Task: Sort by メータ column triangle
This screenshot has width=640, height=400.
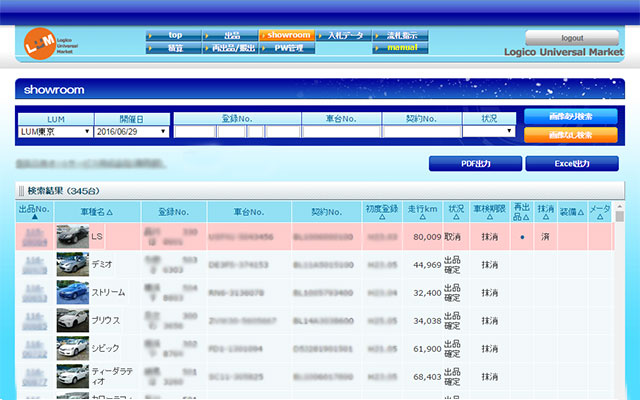Action: point(600,217)
